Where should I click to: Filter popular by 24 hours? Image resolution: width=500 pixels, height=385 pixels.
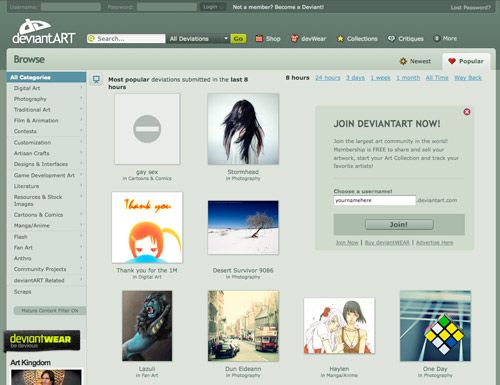(x=328, y=78)
